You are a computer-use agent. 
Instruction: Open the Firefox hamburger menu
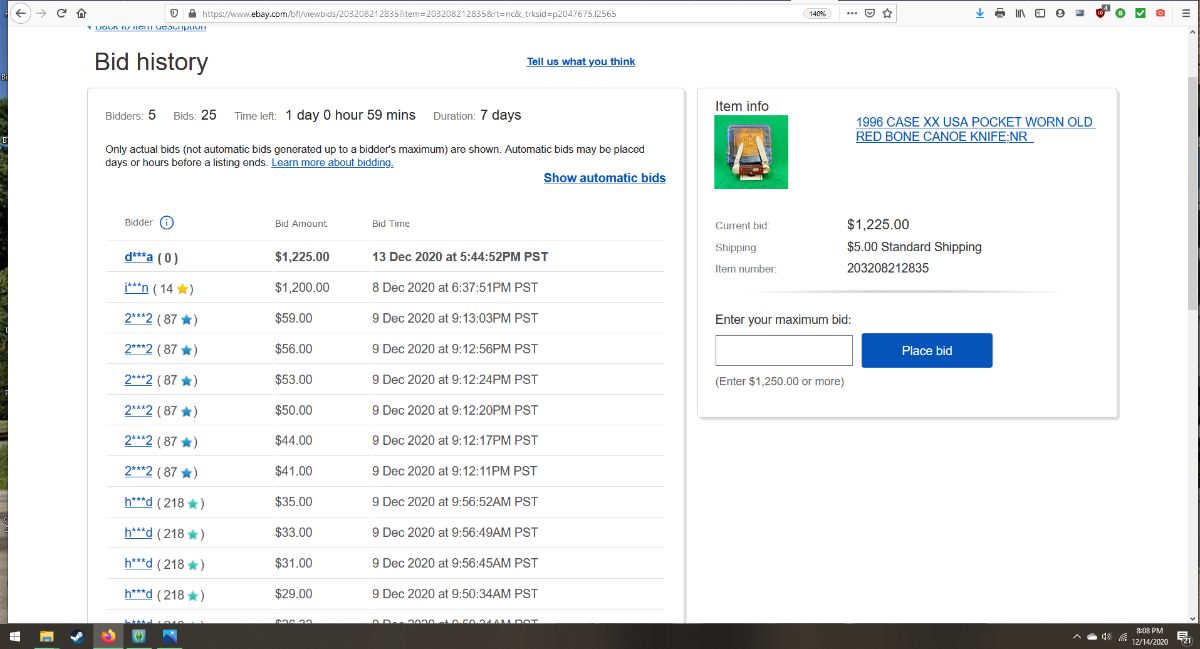pos(1184,13)
